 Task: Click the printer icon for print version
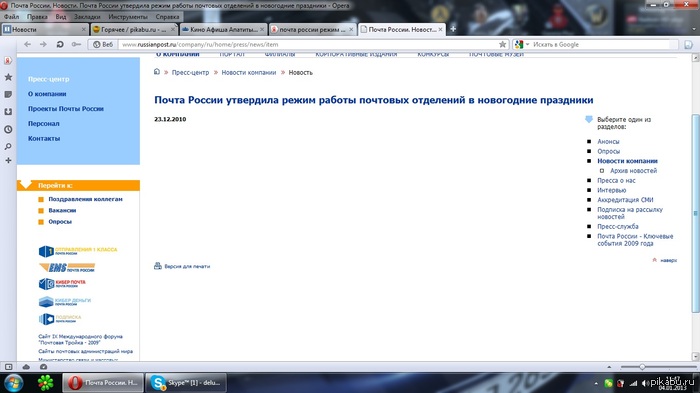(158, 266)
